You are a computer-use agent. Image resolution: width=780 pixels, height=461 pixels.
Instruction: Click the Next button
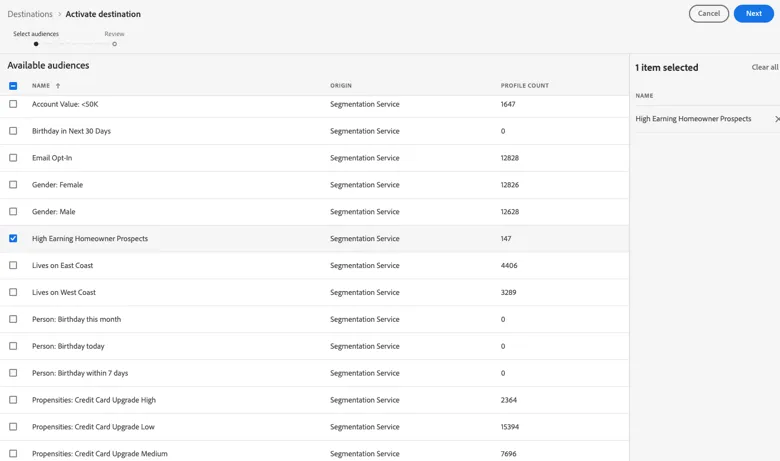point(753,14)
